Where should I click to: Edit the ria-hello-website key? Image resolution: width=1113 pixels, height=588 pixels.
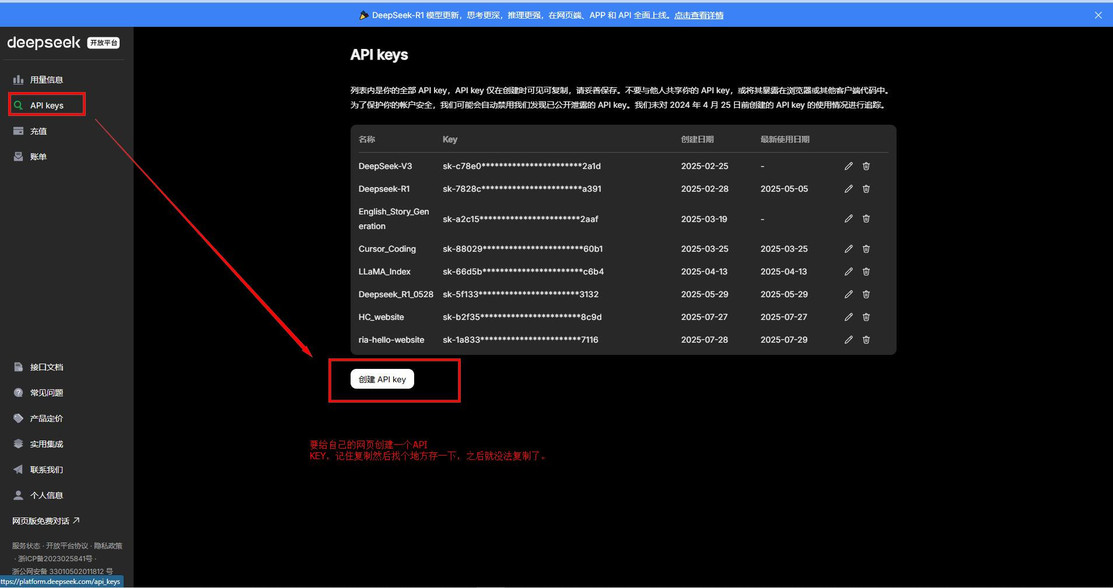point(848,339)
